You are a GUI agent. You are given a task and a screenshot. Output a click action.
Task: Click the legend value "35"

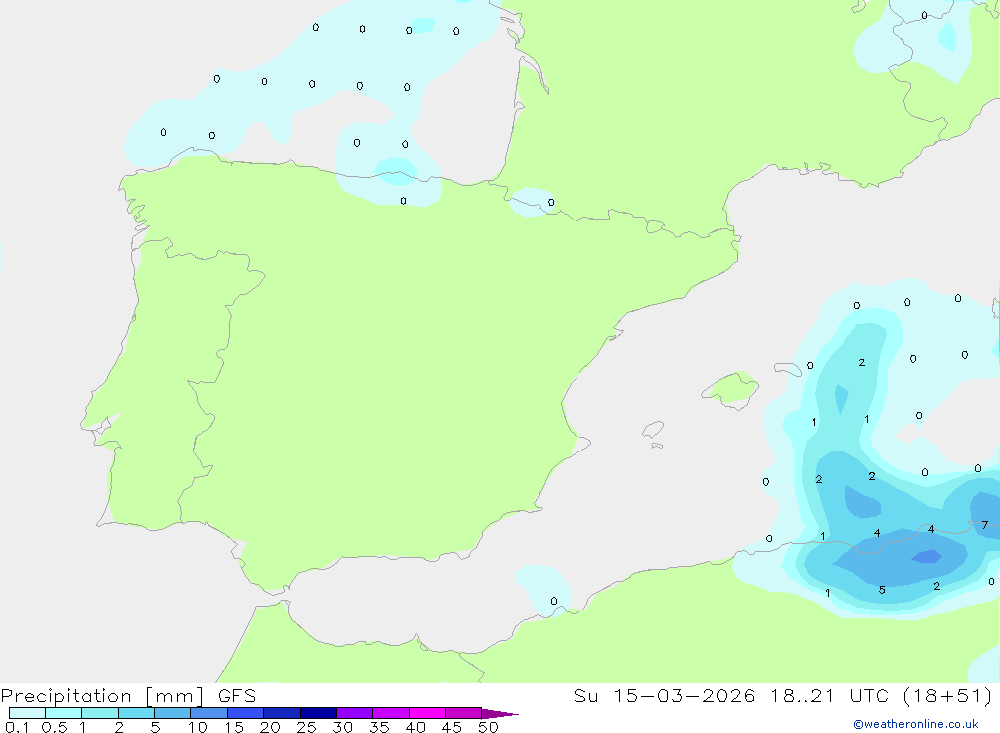379,727
